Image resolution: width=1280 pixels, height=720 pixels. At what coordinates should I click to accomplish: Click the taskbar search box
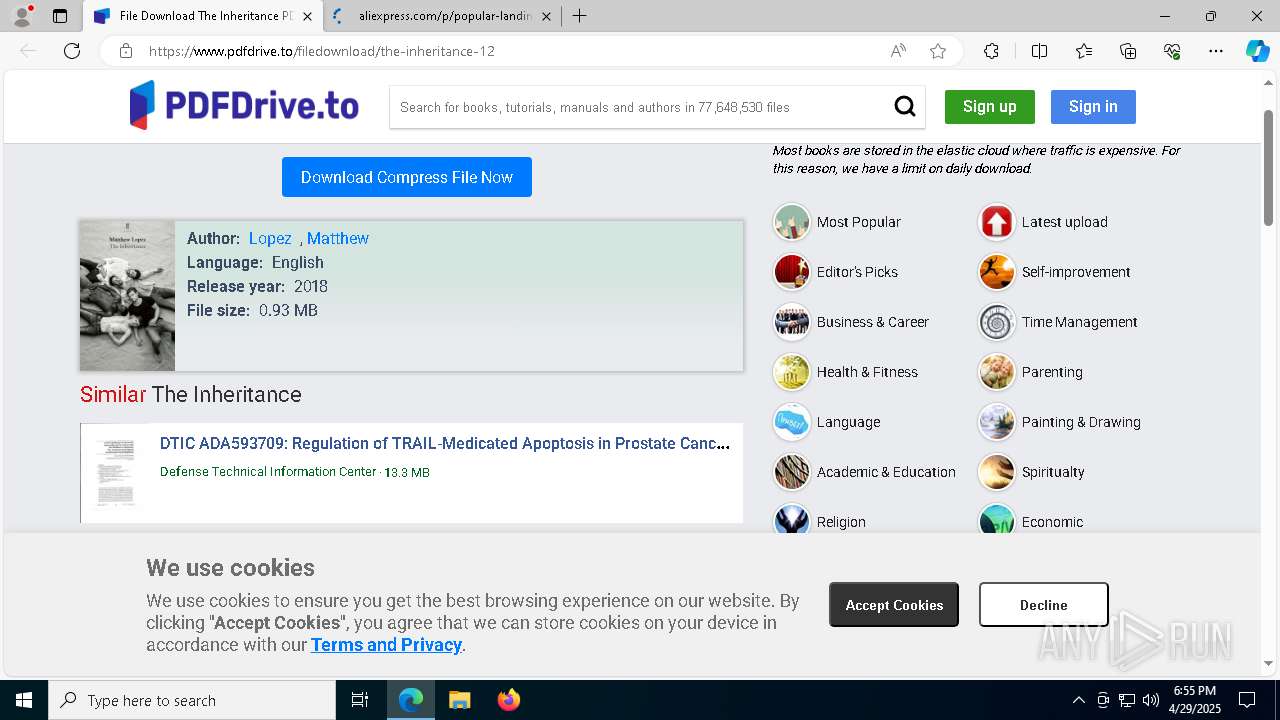point(192,700)
